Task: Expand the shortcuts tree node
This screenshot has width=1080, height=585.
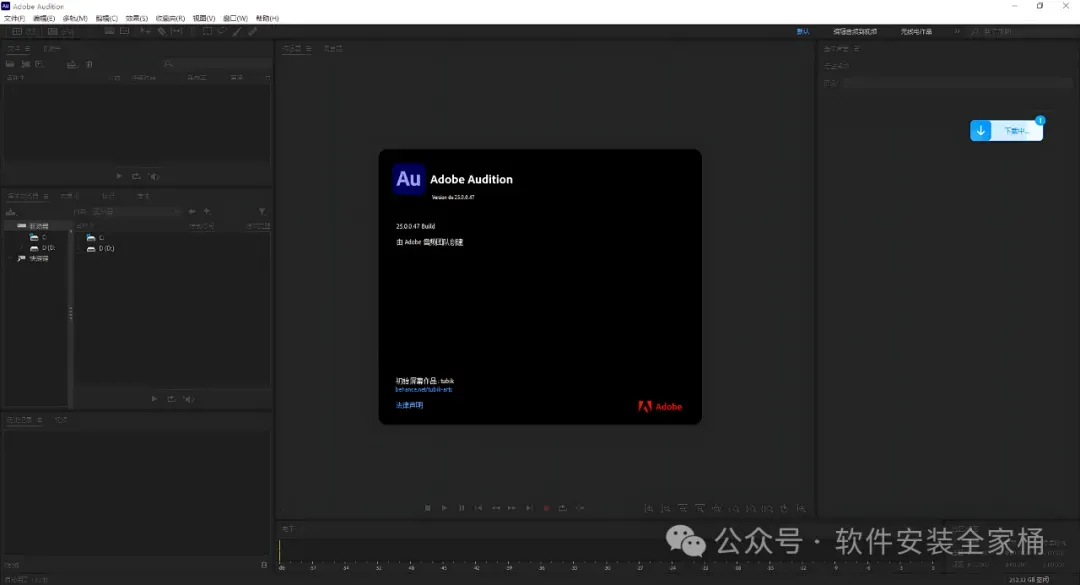Action: pyautogui.click(x=10, y=258)
